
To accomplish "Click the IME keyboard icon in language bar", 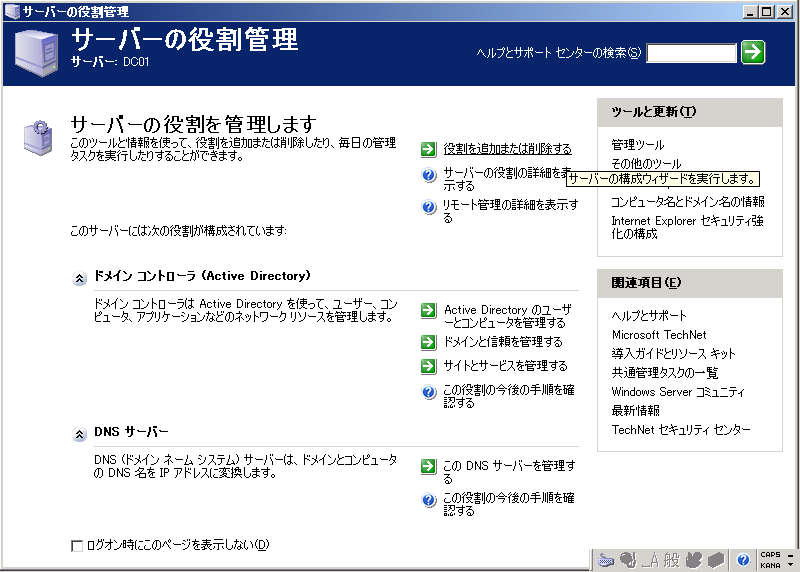I will click(x=607, y=560).
